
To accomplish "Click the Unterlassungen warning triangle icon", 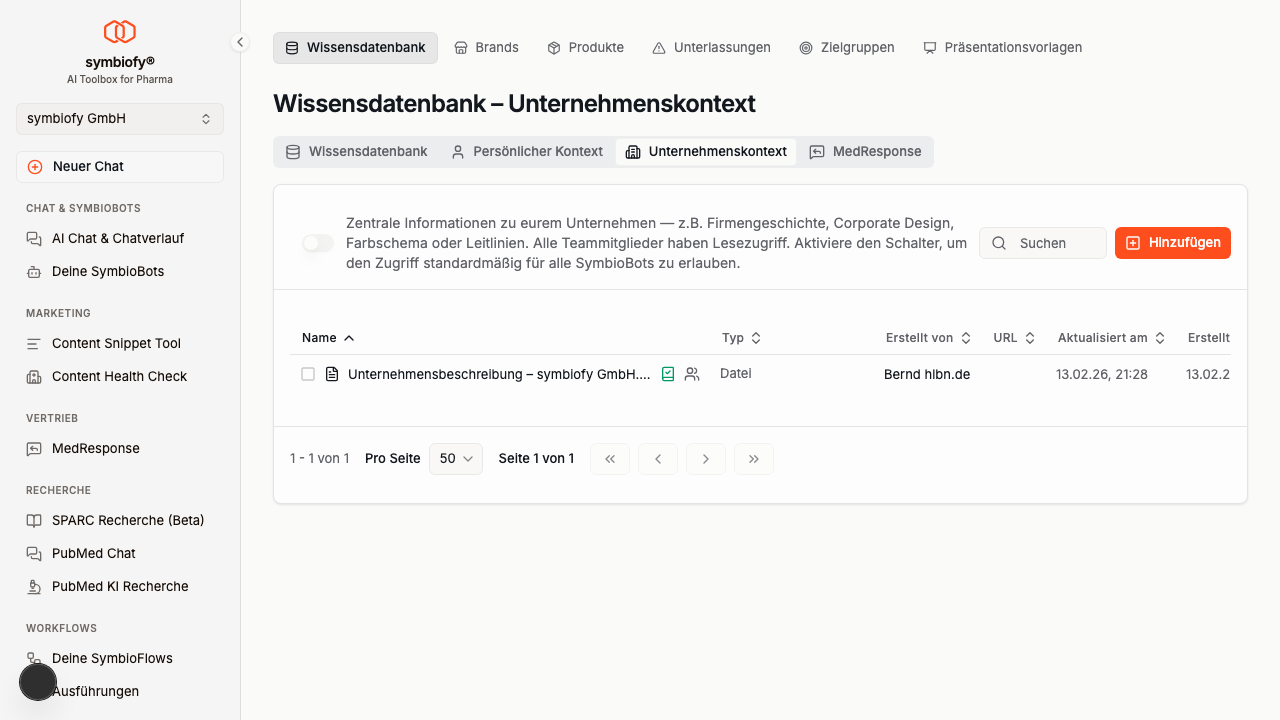I will [x=659, y=47].
